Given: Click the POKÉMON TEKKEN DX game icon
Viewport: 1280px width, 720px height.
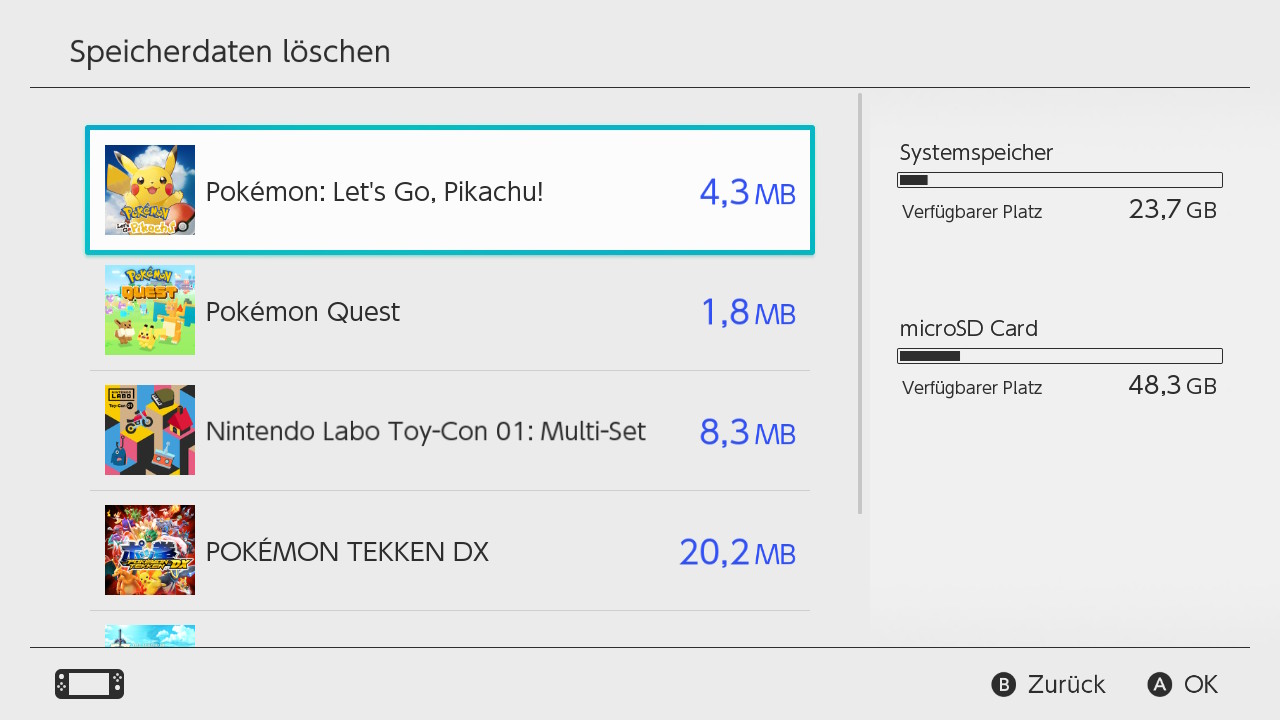Looking at the screenshot, I should [150, 550].
